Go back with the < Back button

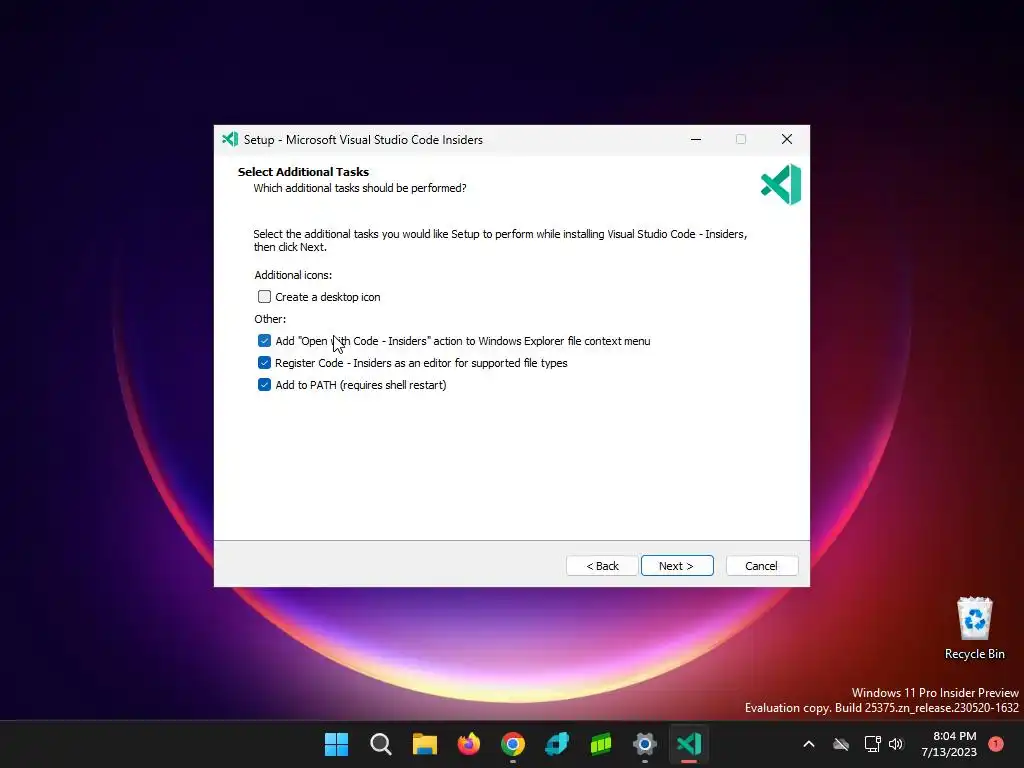coord(601,566)
